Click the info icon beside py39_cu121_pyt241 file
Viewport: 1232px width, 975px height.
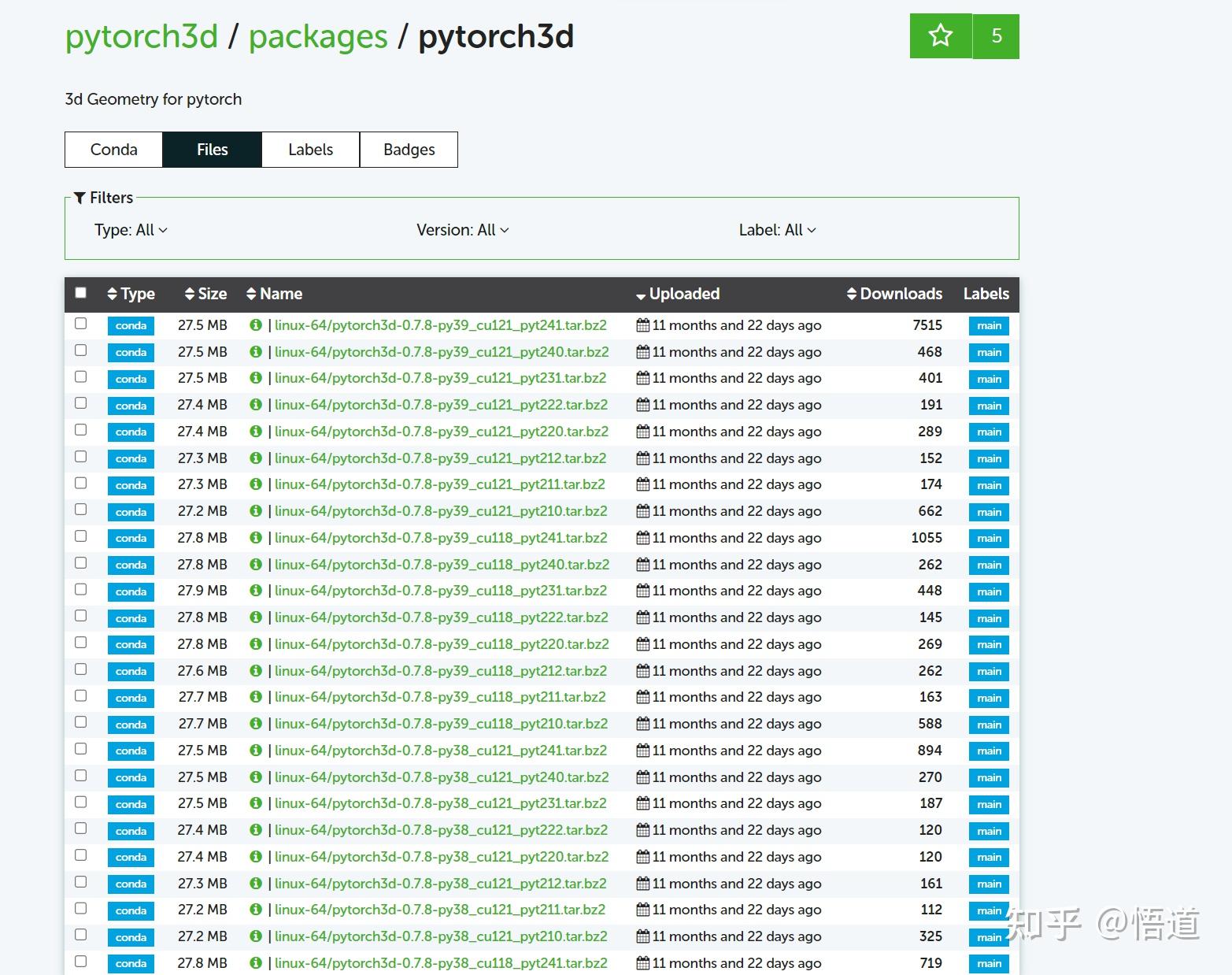tap(256, 324)
